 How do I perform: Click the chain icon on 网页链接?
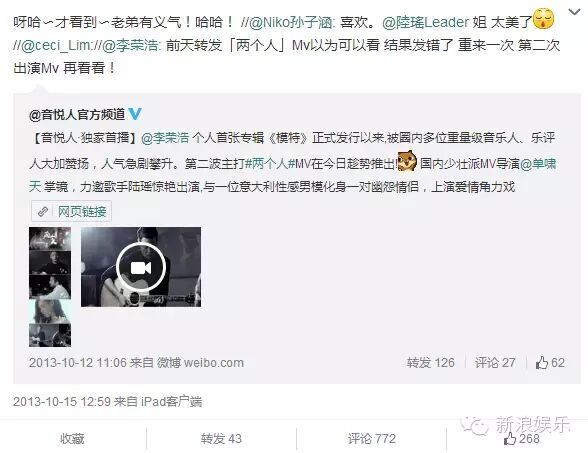[43, 212]
